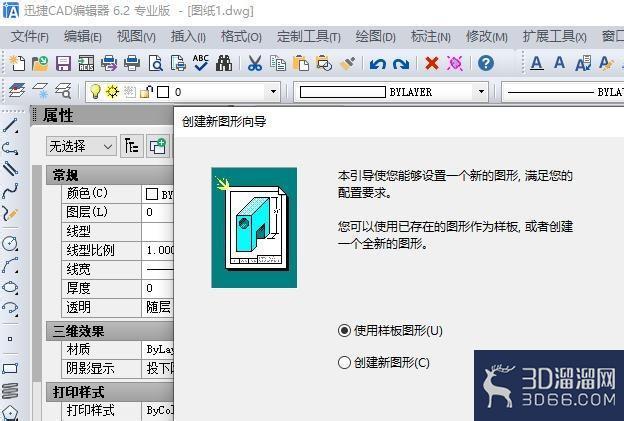
Task: Open the BYLAYER linetype dropdown
Action: click(x=563, y=92)
